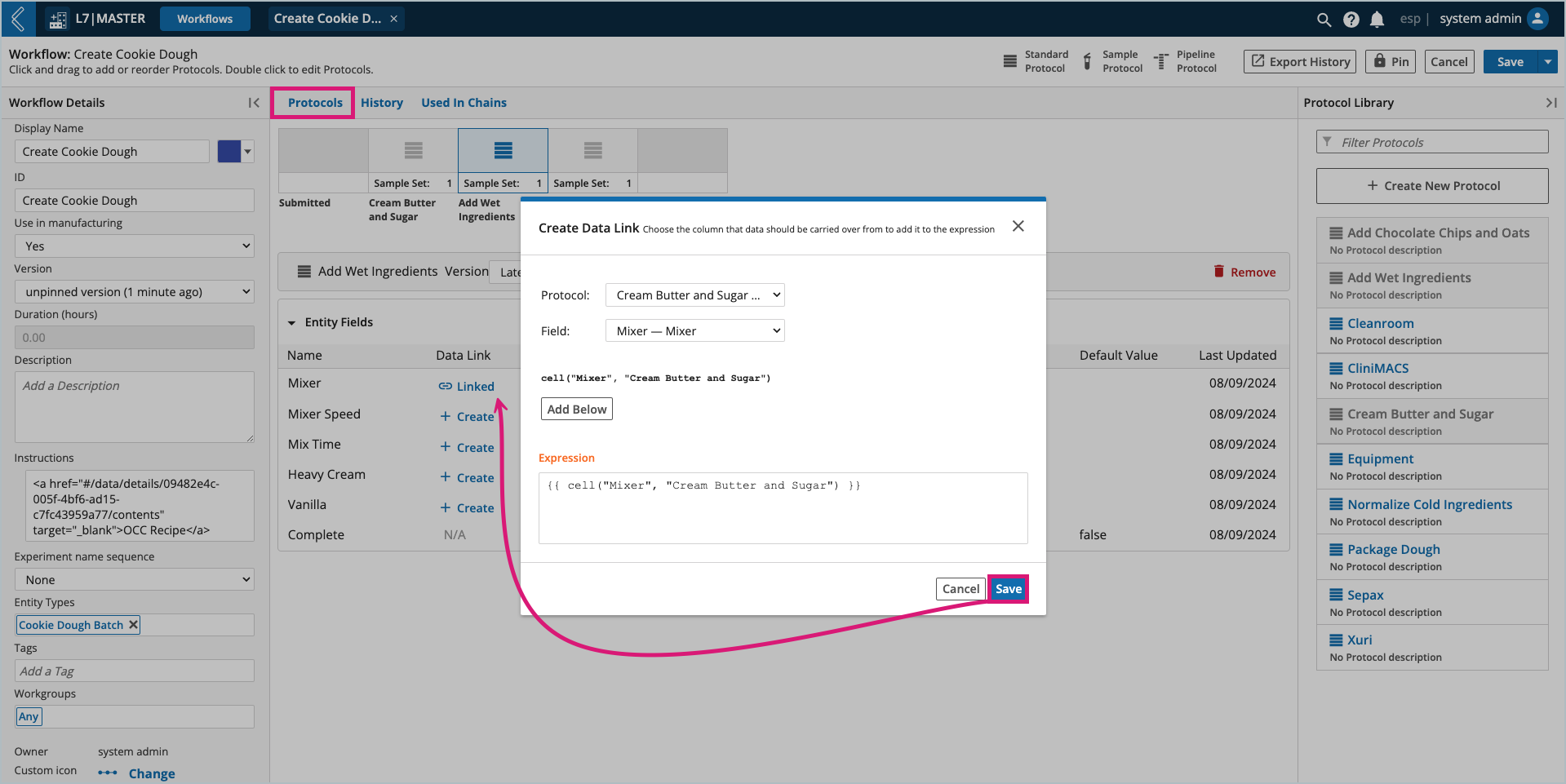Viewport: 1566px width, 784px height.
Task: Open the L7 MASTER apps grid icon
Action: click(58, 19)
